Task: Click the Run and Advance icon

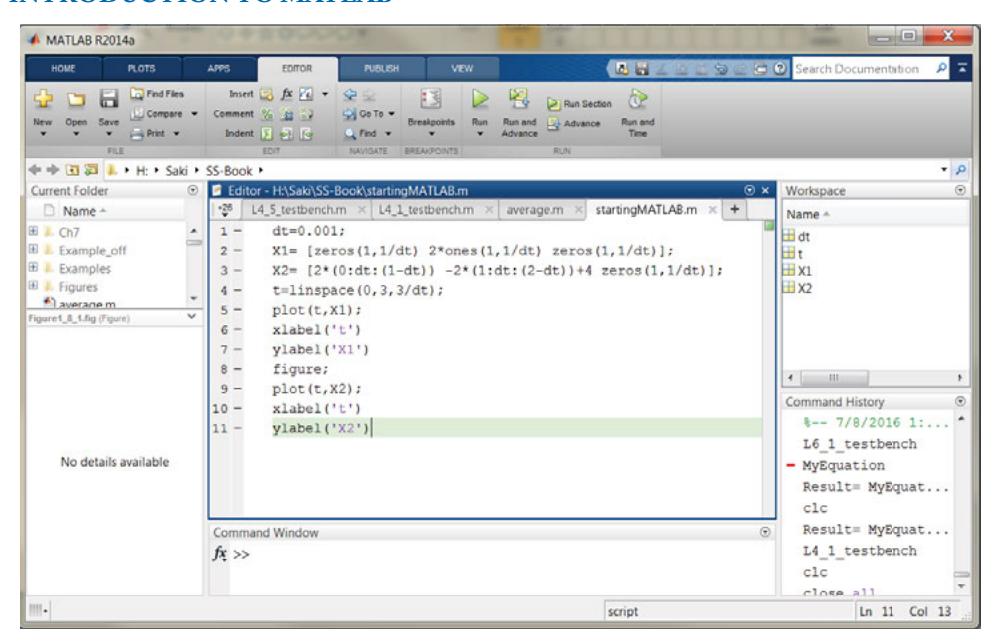Action: coord(519,99)
